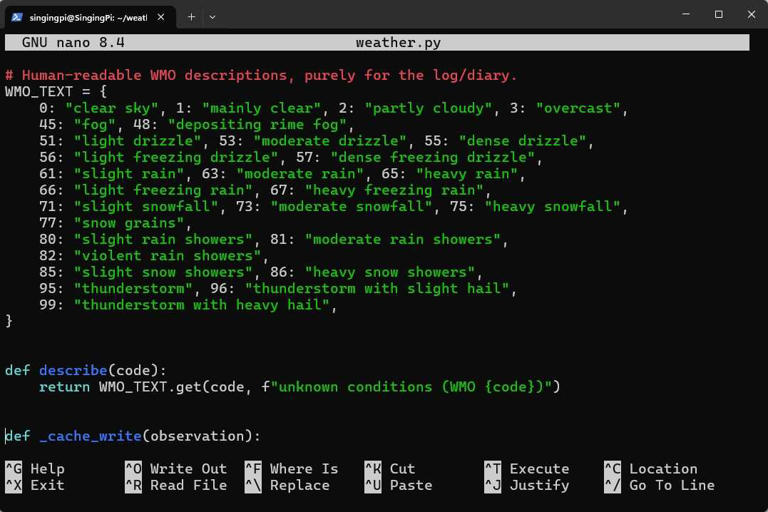Click the ^R Read File shortcut key
The height and width of the screenshot is (512, 768).
click(x=133, y=486)
